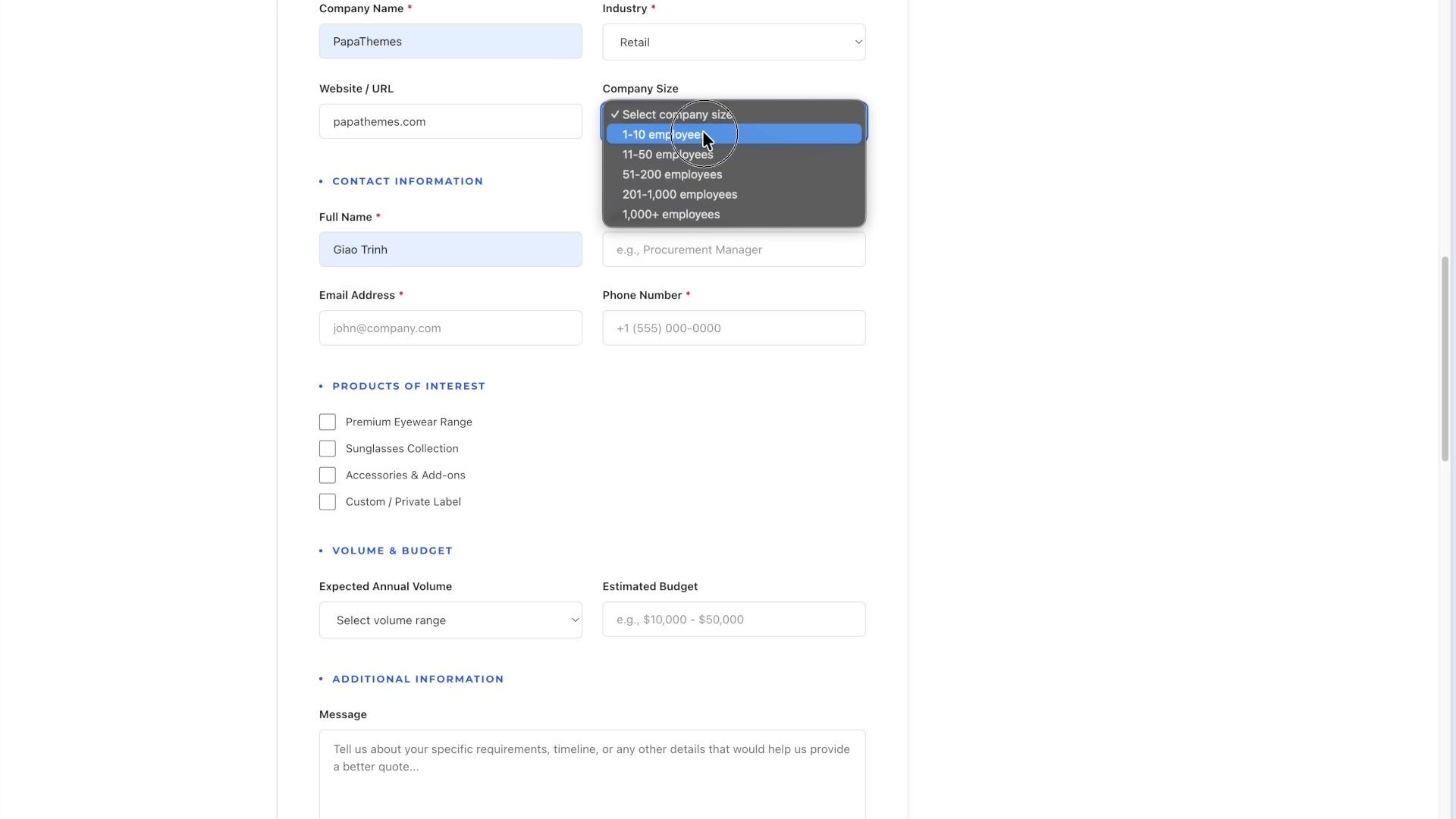The height and width of the screenshot is (819, 1456).
Task: Select the Custom / Private Label checkbox
Action: [327, 501]
